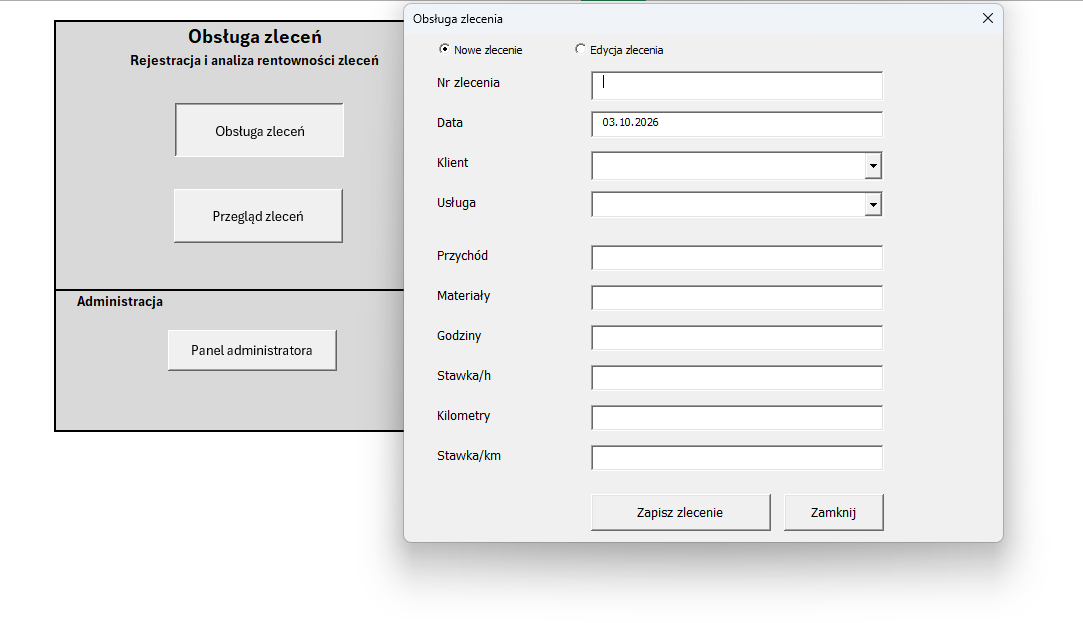1083x623 pixels.
Task: Select the Materiały input box
Action: 737,298
